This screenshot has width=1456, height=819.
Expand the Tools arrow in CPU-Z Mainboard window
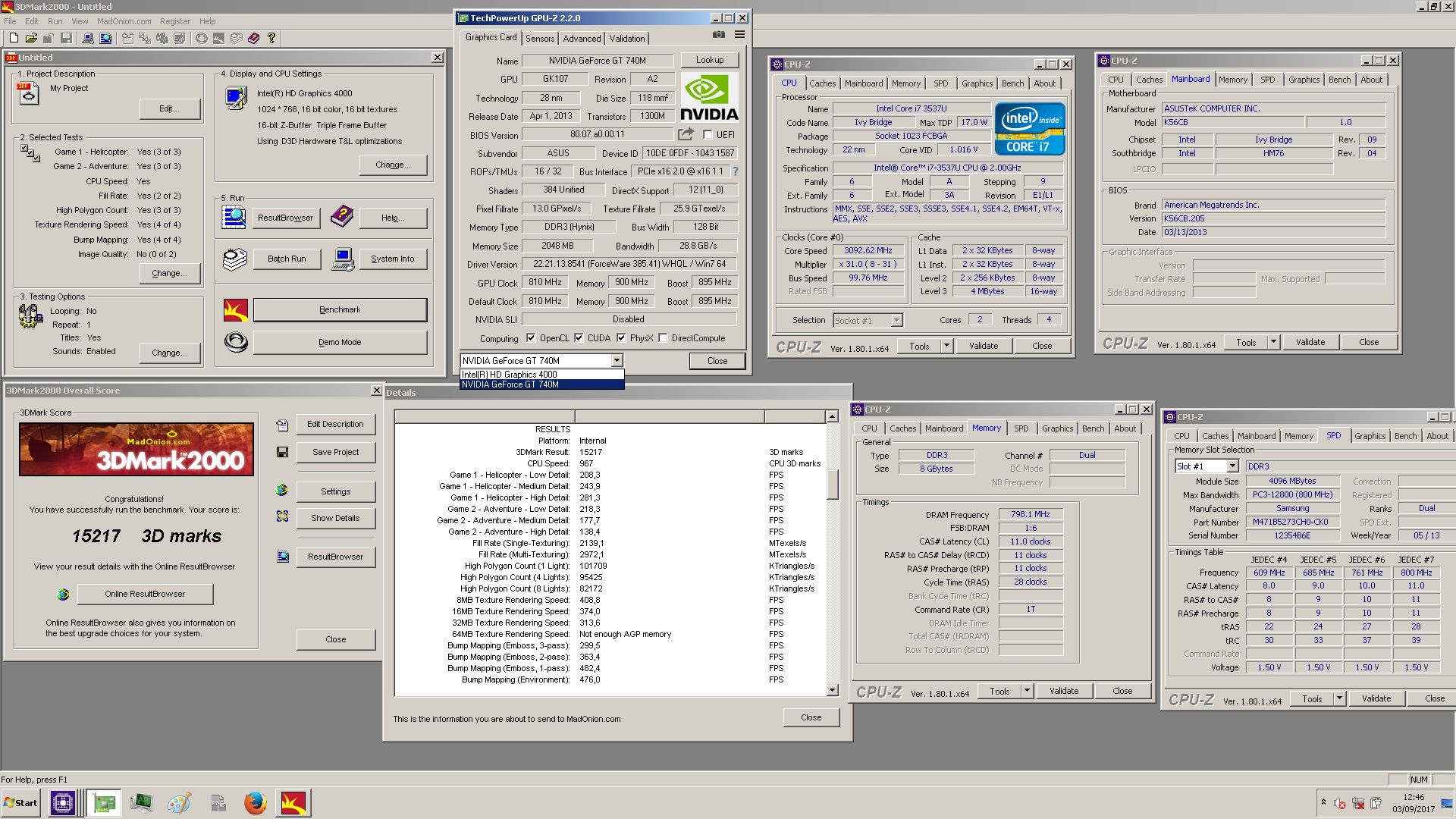coord(1273,343)
